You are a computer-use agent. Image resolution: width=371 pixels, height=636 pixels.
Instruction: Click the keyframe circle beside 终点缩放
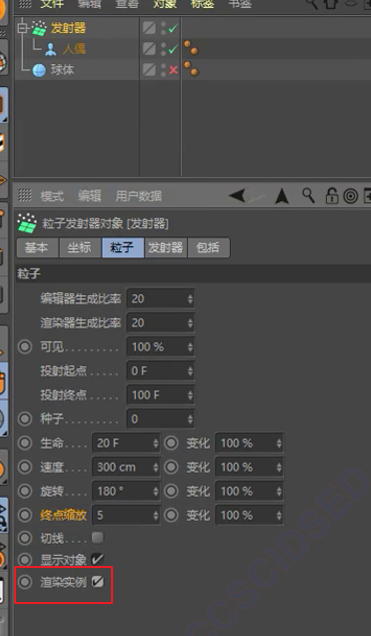25,515
